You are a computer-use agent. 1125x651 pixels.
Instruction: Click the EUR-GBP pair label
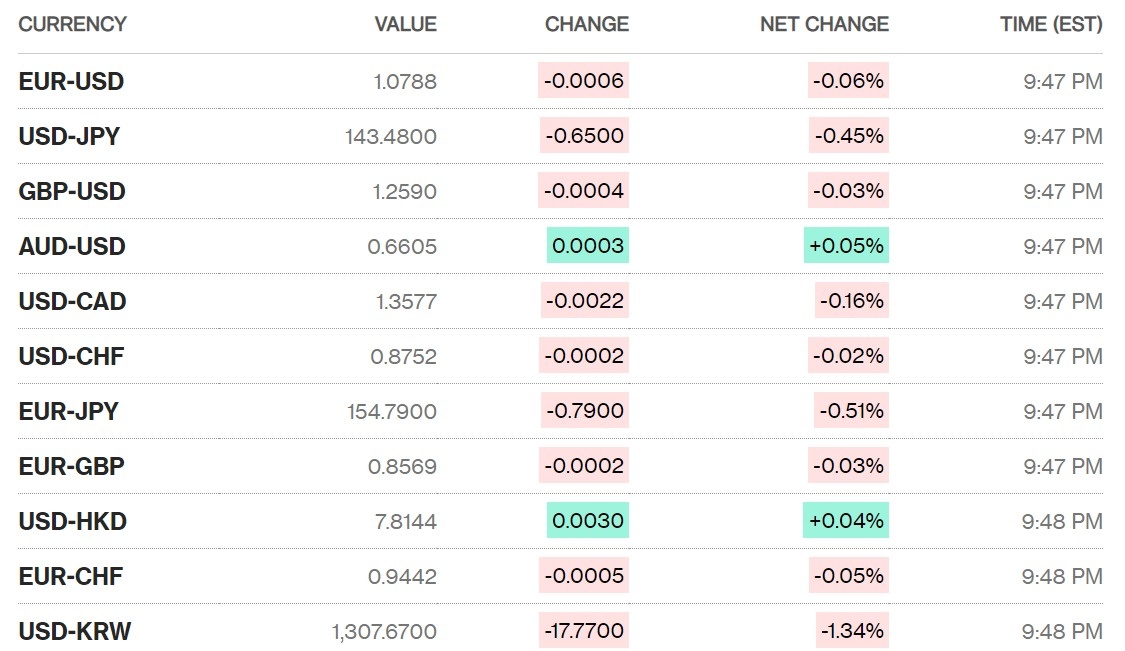click(71, 467)
